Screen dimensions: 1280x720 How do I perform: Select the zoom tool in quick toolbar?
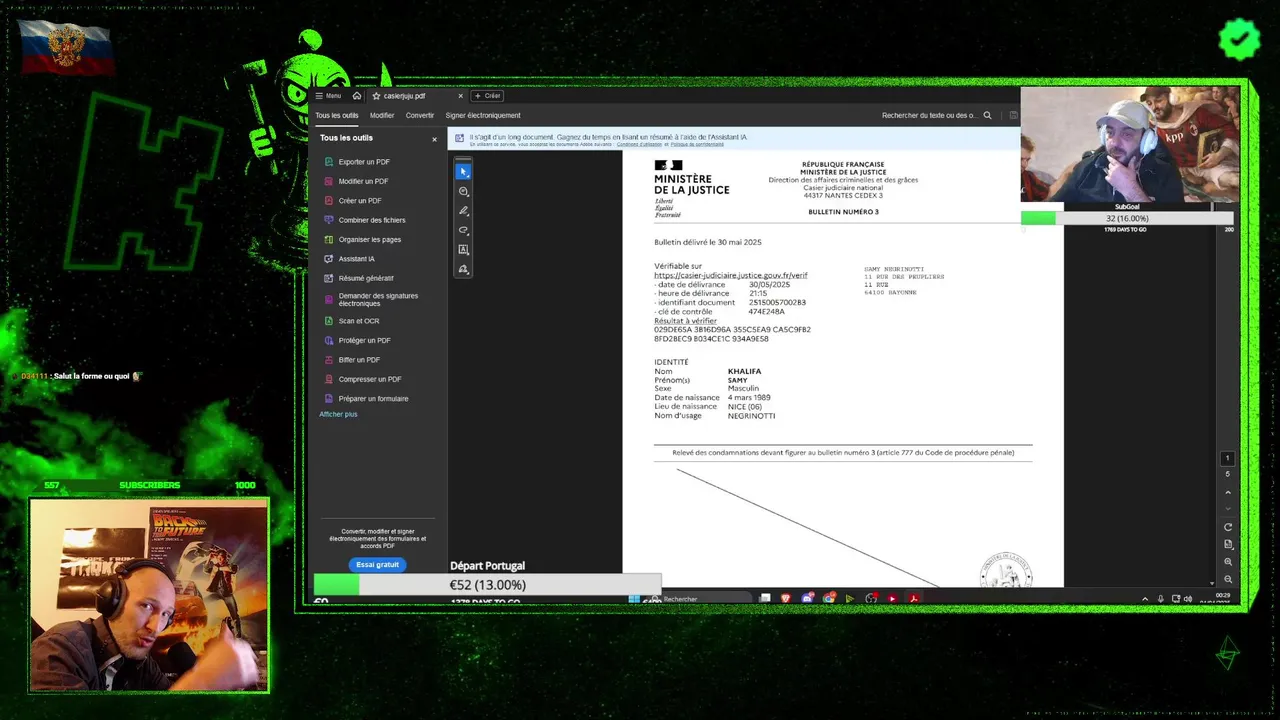pos(463,191)
